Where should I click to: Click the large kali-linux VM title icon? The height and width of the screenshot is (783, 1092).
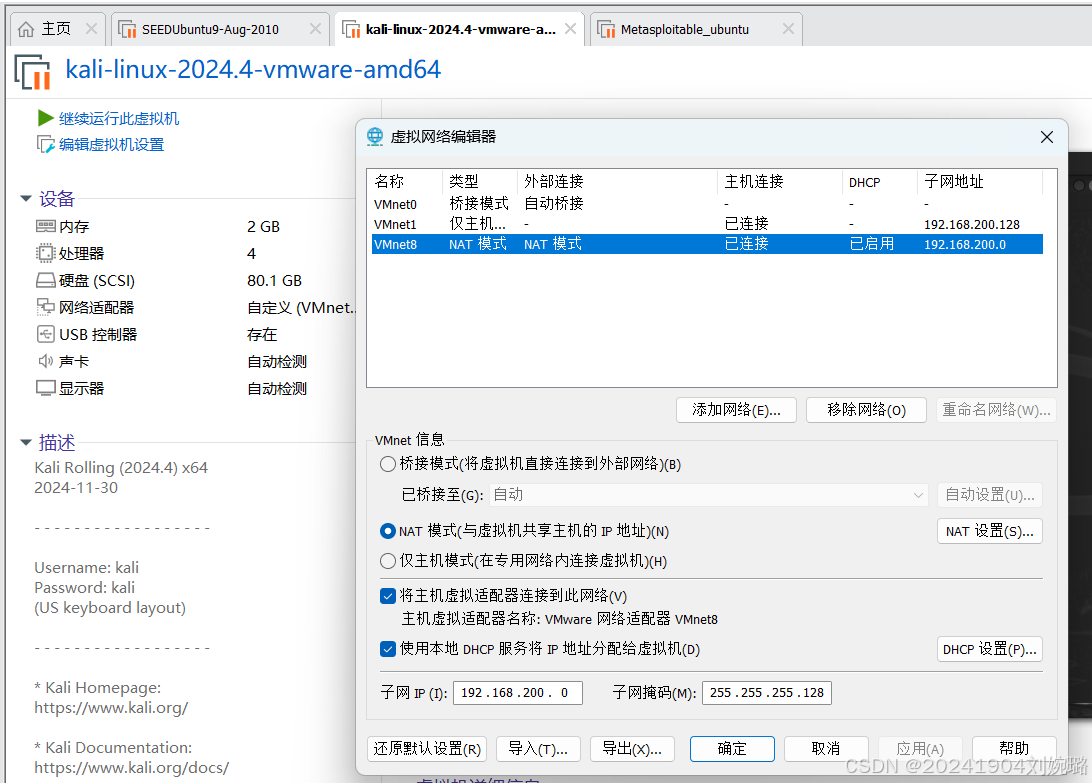point(33,72)
